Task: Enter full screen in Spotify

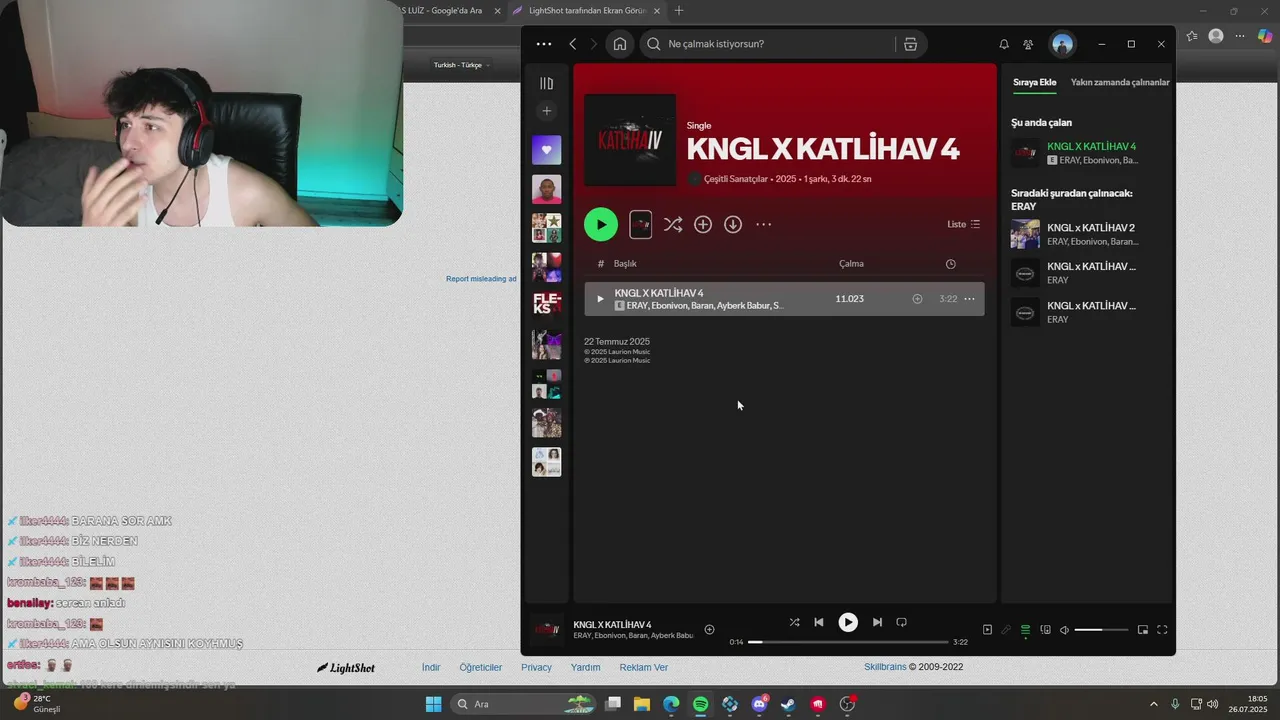Action: (x=1162, y=630)
